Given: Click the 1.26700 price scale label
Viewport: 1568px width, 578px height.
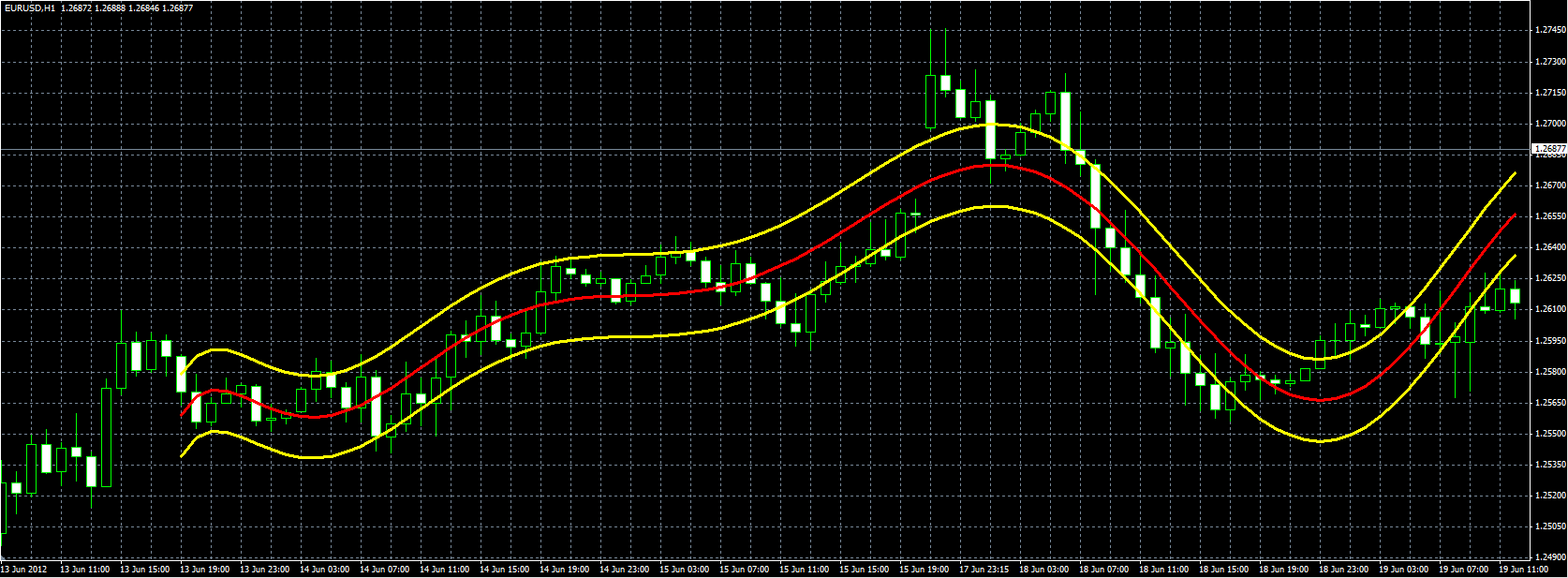Looking at the screenshot, I should 1550,185.
